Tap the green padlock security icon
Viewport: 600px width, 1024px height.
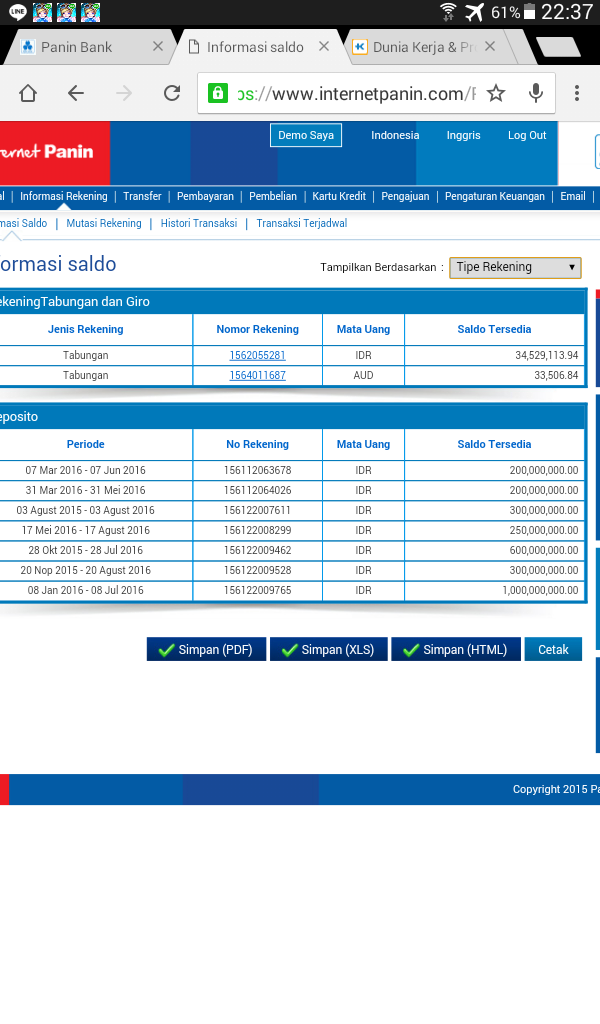pyautogui.click(x=217, y=93)
